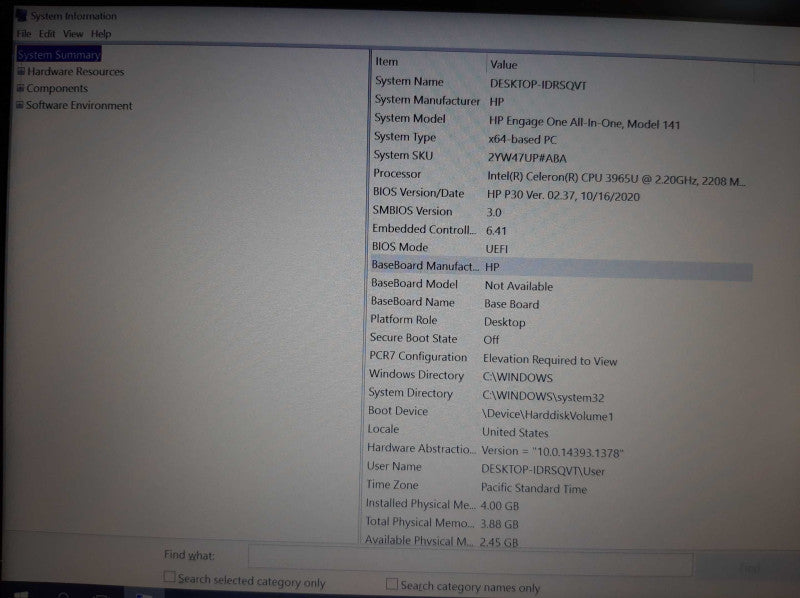
Task: Select the Software Environment tree item
Action: pos(79,105)
